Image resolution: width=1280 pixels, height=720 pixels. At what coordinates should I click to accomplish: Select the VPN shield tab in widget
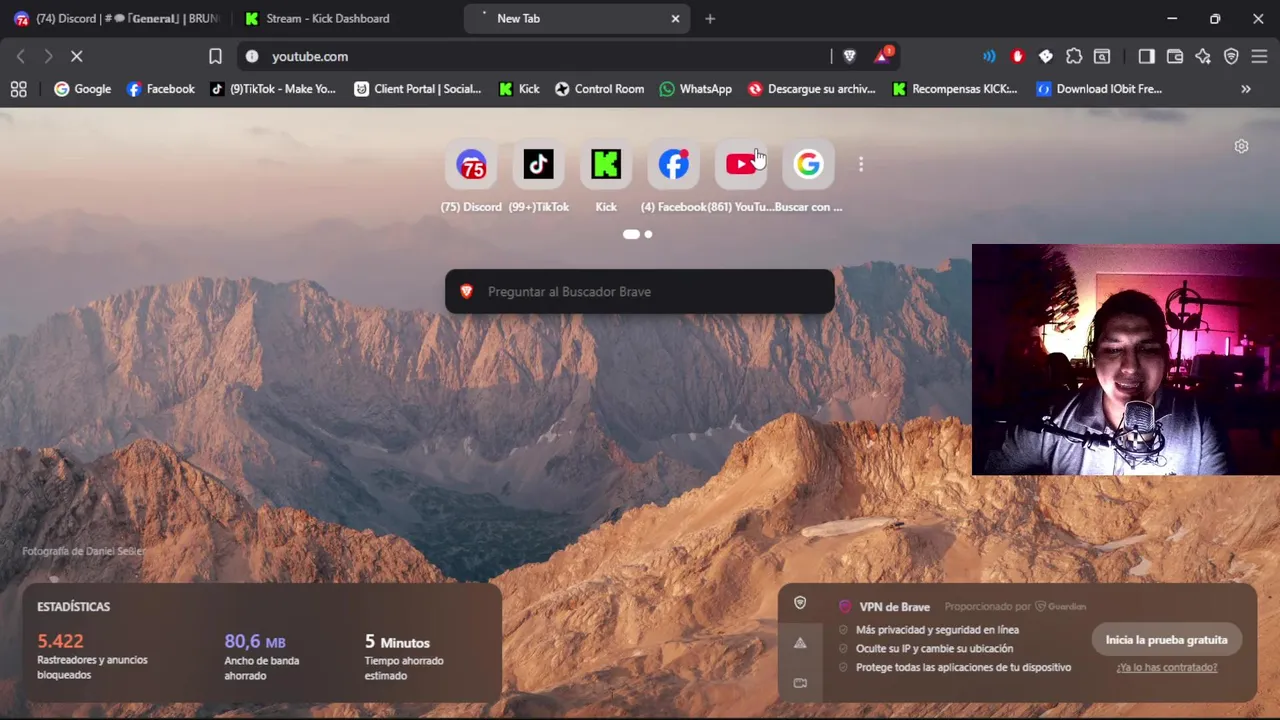coord(800,603)
